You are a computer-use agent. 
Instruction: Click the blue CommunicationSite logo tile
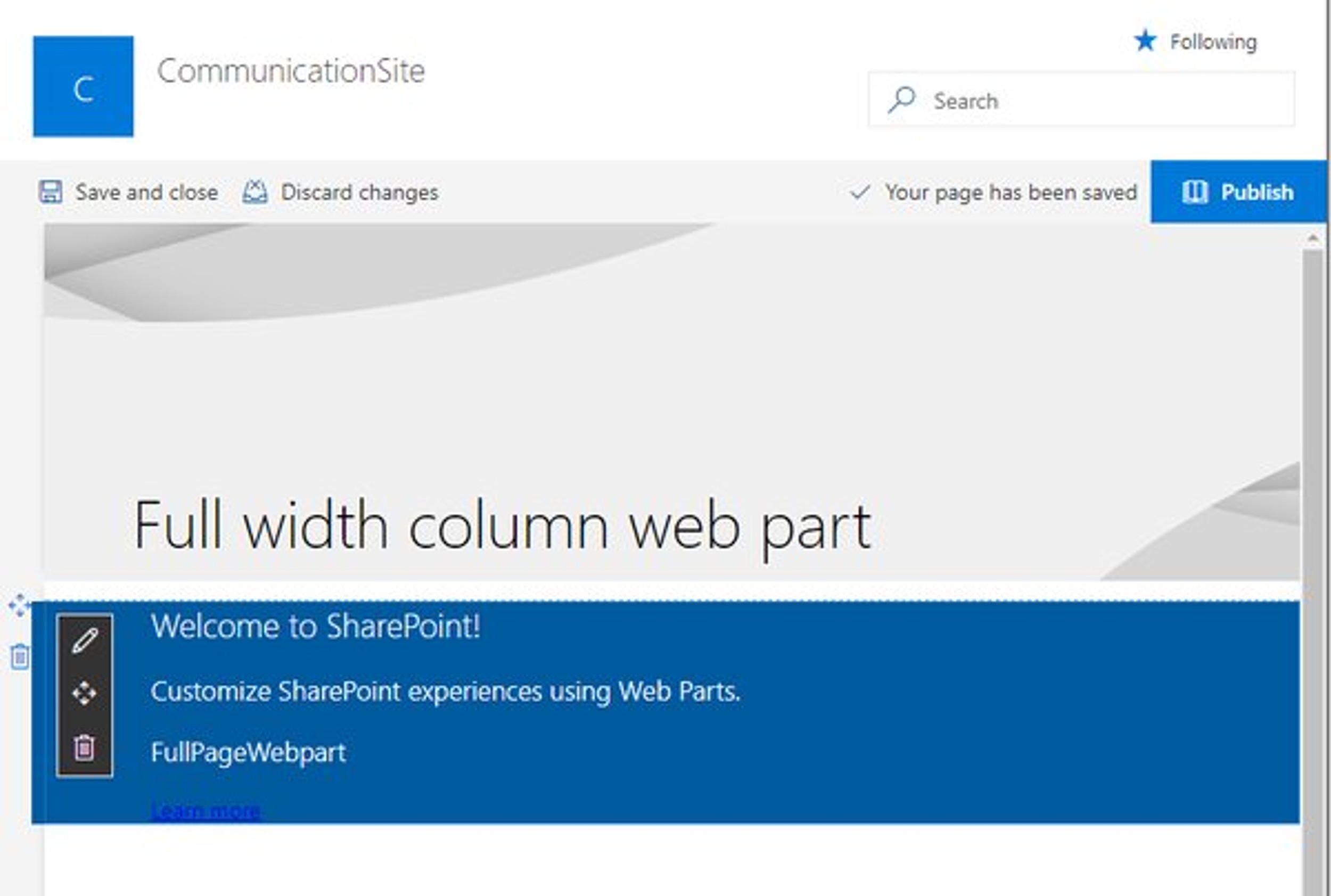coord(84,87)
